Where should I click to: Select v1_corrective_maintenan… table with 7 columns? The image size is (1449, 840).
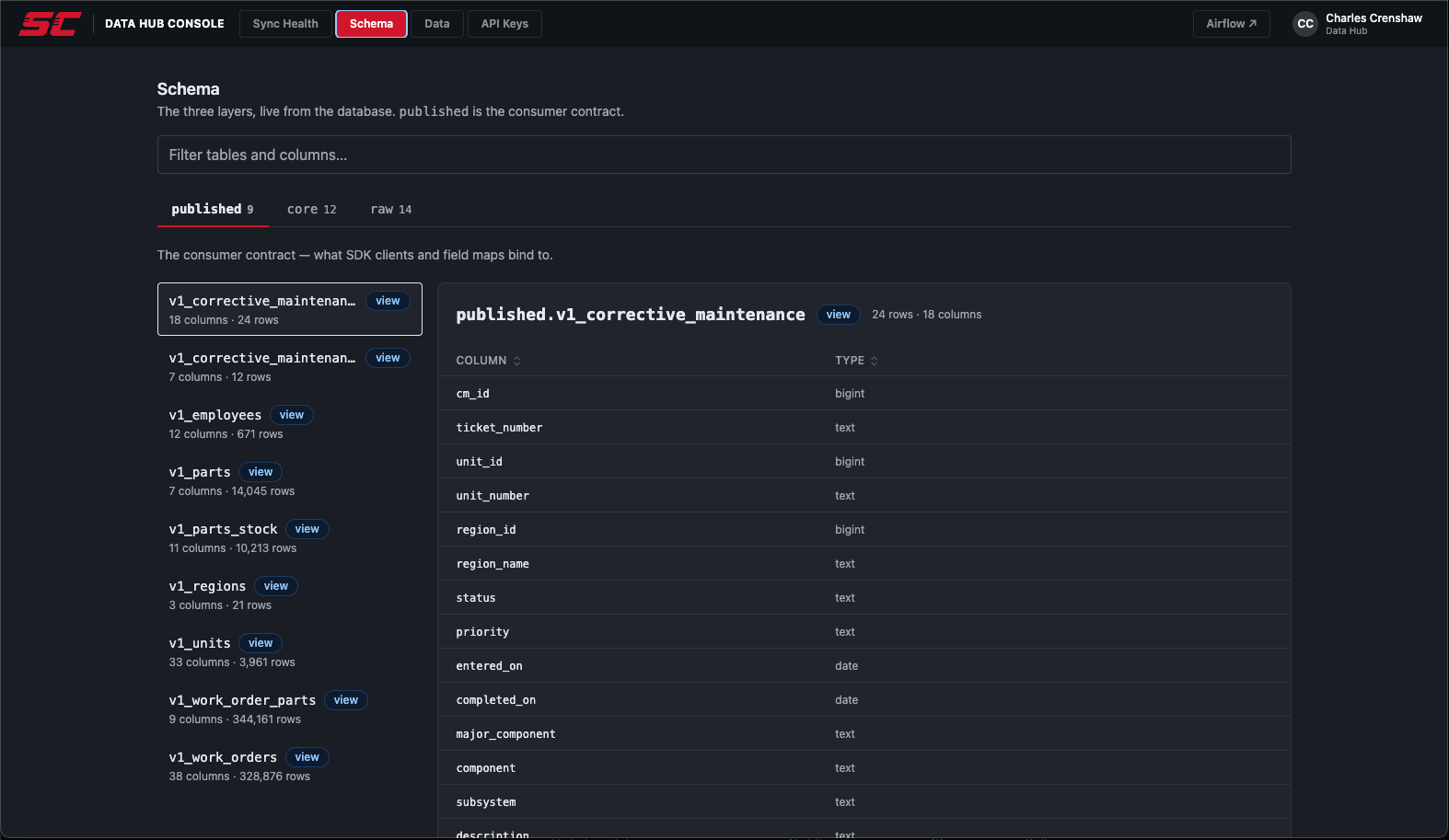[290, 366]
